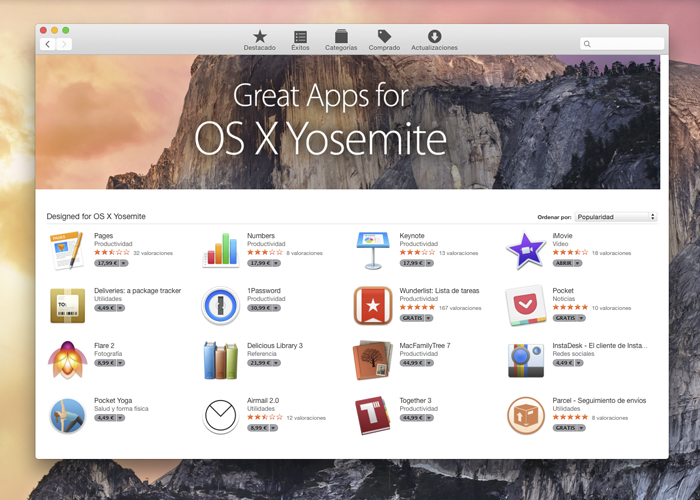Open the Together 3 icon
This screenshot has width=700, height=500.
point(373,416)
